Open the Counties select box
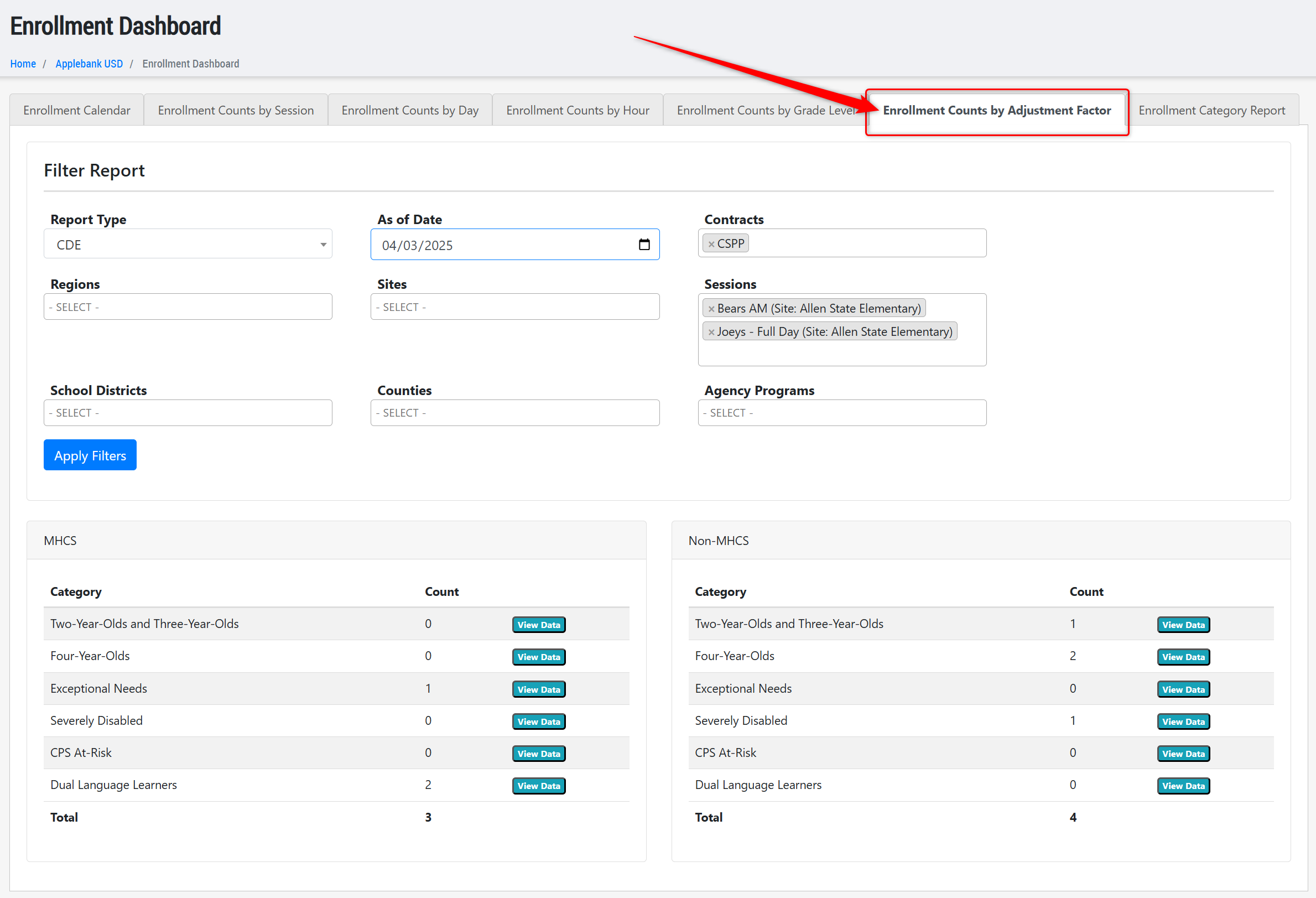Screen dimensions: 1316x898 (x=514, y=413)
